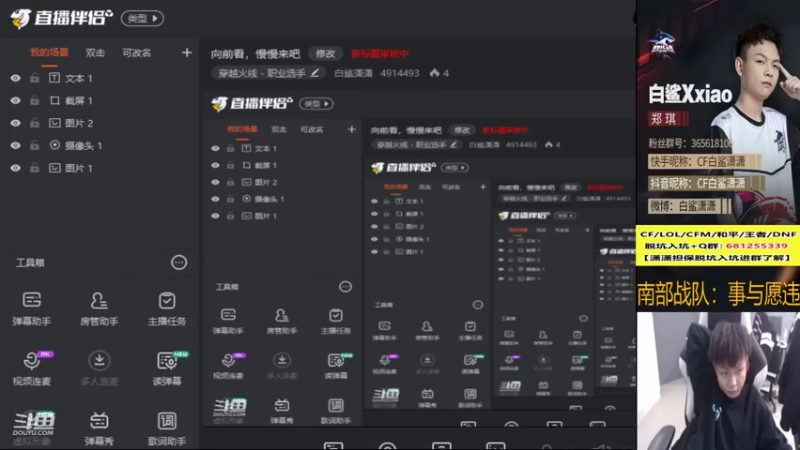Viewport: 800px width, 450px height.
Task: Toggle visibility of the 摄像头 1 layer
Action: coord(16,145)
